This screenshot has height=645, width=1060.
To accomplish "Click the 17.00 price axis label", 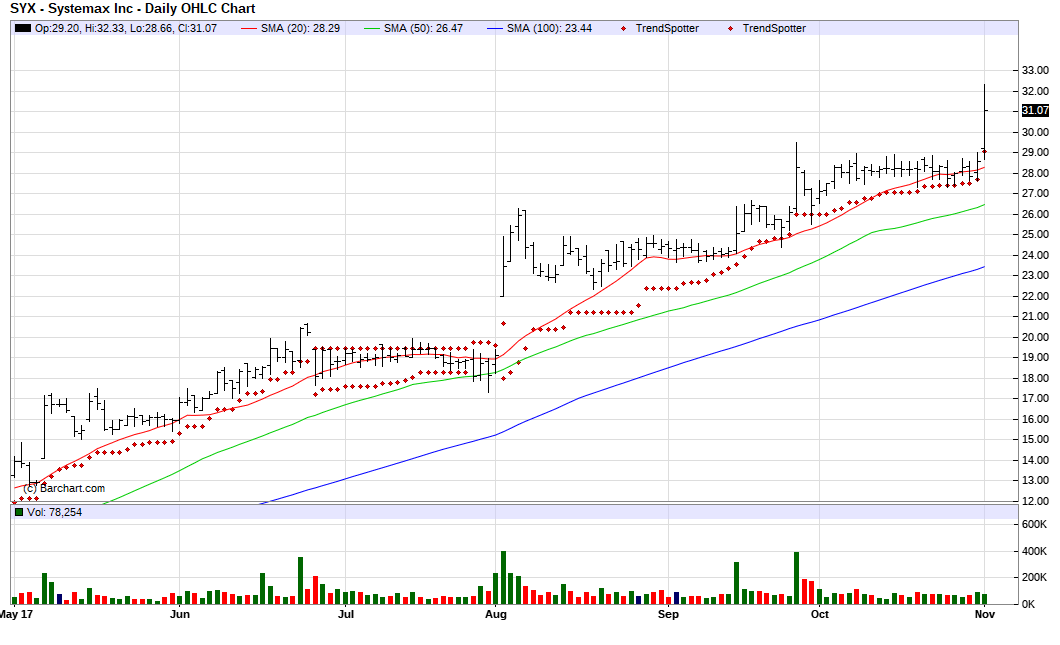I will coord(1035,399).
